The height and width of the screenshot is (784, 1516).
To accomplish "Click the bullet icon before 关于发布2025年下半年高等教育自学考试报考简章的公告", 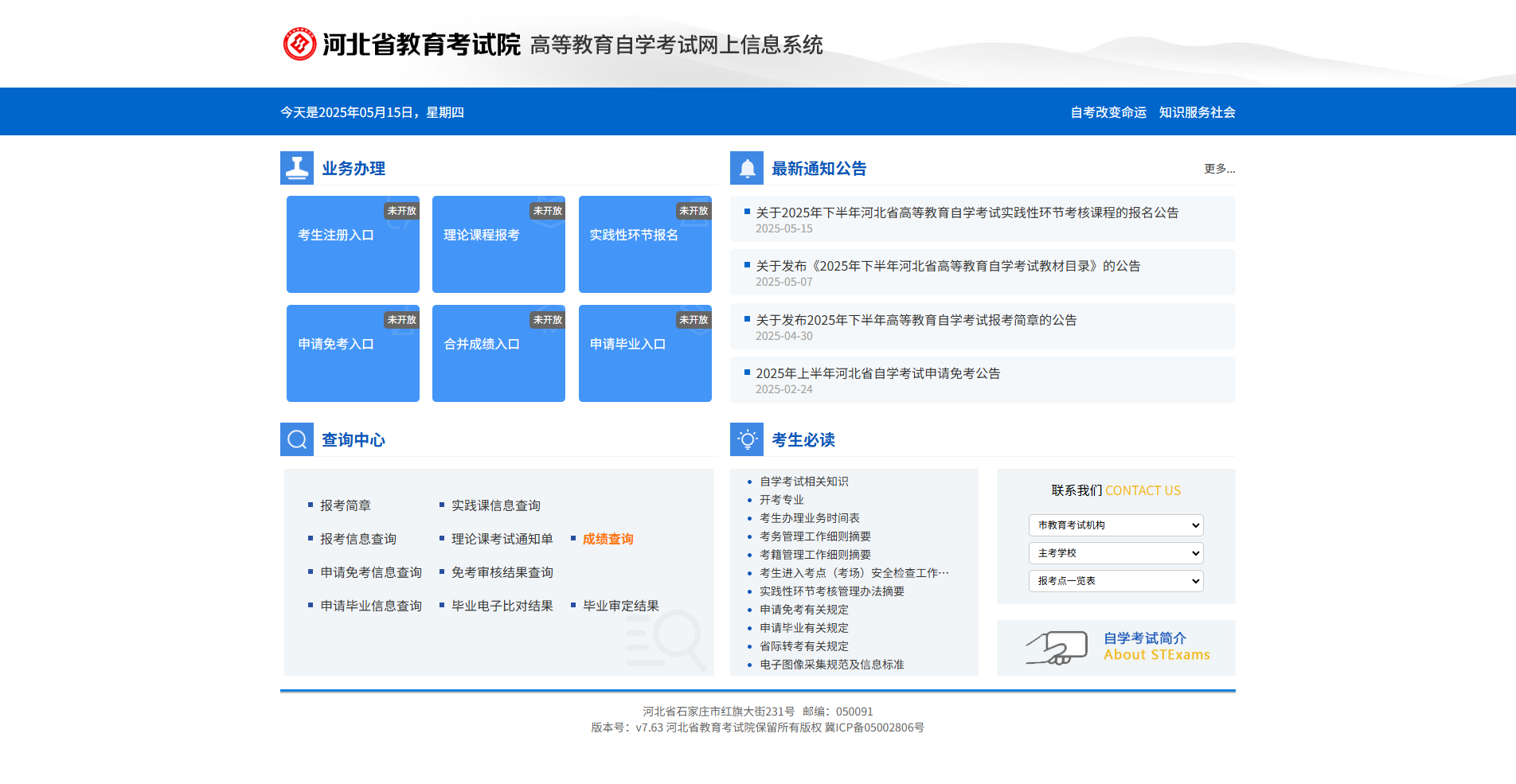I will coord(746,319).
